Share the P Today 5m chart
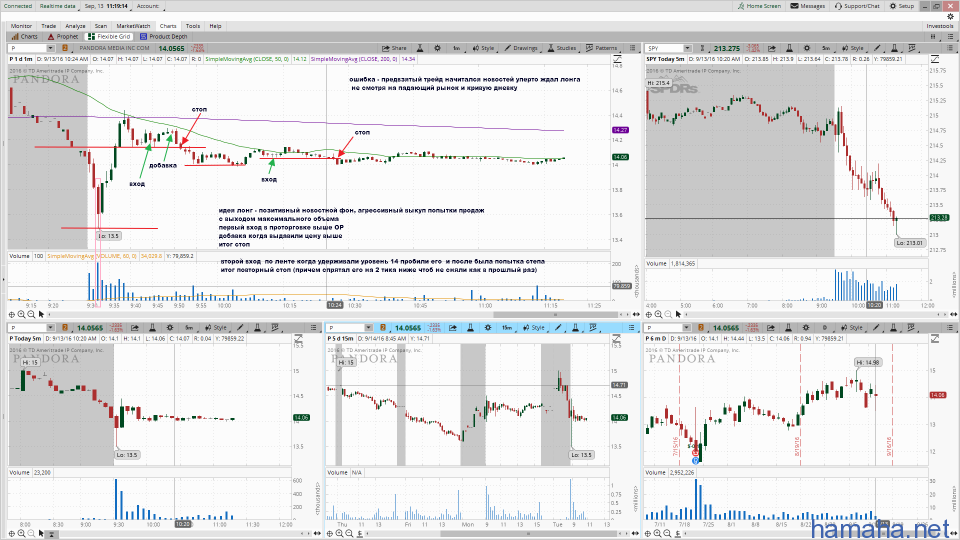The height and width of the screenshot is (540, 960). coord(135,328)
